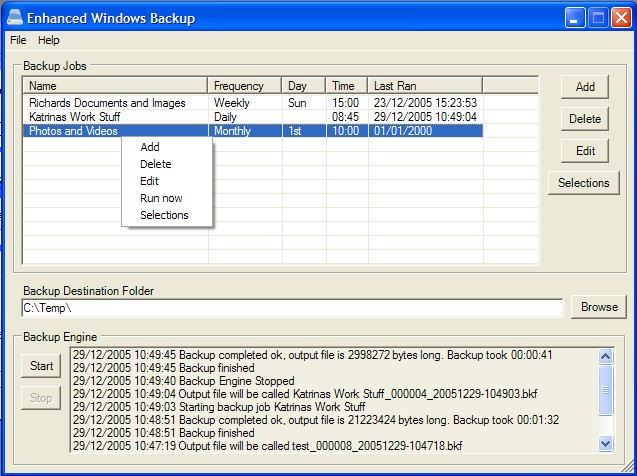The width and height of the screenshot is (637, 476).
Task: Click the disabled Stop button
Action: (x=41, y=398)
